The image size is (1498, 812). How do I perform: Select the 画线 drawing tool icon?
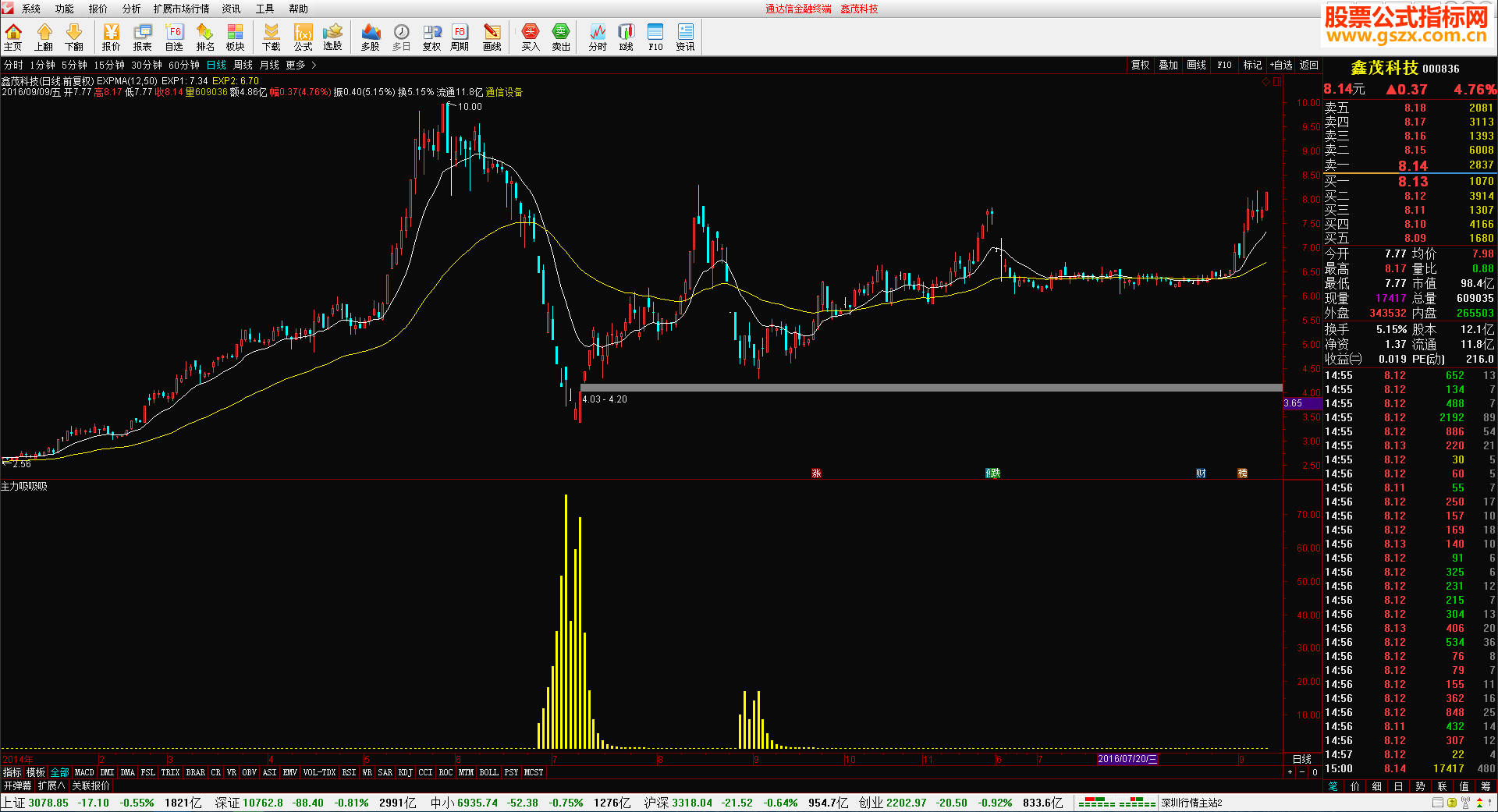pyautogui.click(x=492, y=37)
